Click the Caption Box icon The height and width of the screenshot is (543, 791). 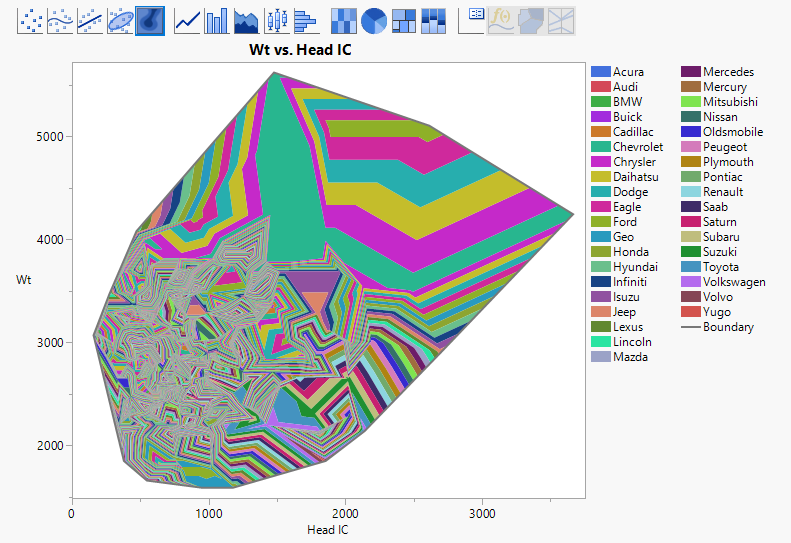472,20
